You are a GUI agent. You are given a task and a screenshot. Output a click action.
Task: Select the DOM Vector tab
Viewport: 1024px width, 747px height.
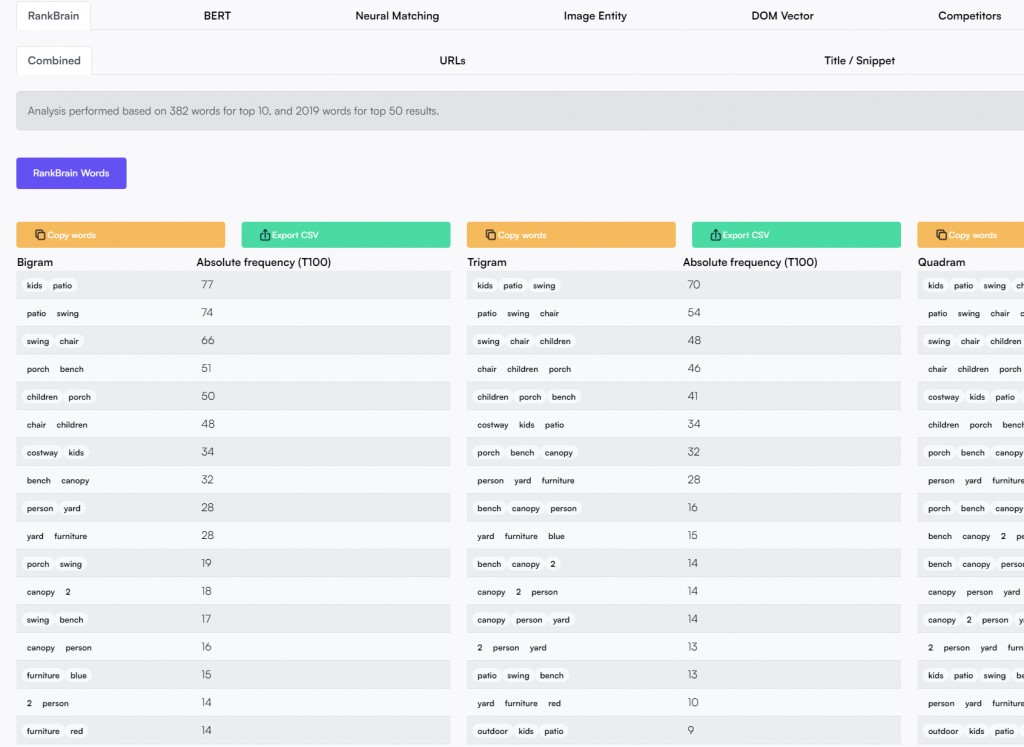(782, 16)
